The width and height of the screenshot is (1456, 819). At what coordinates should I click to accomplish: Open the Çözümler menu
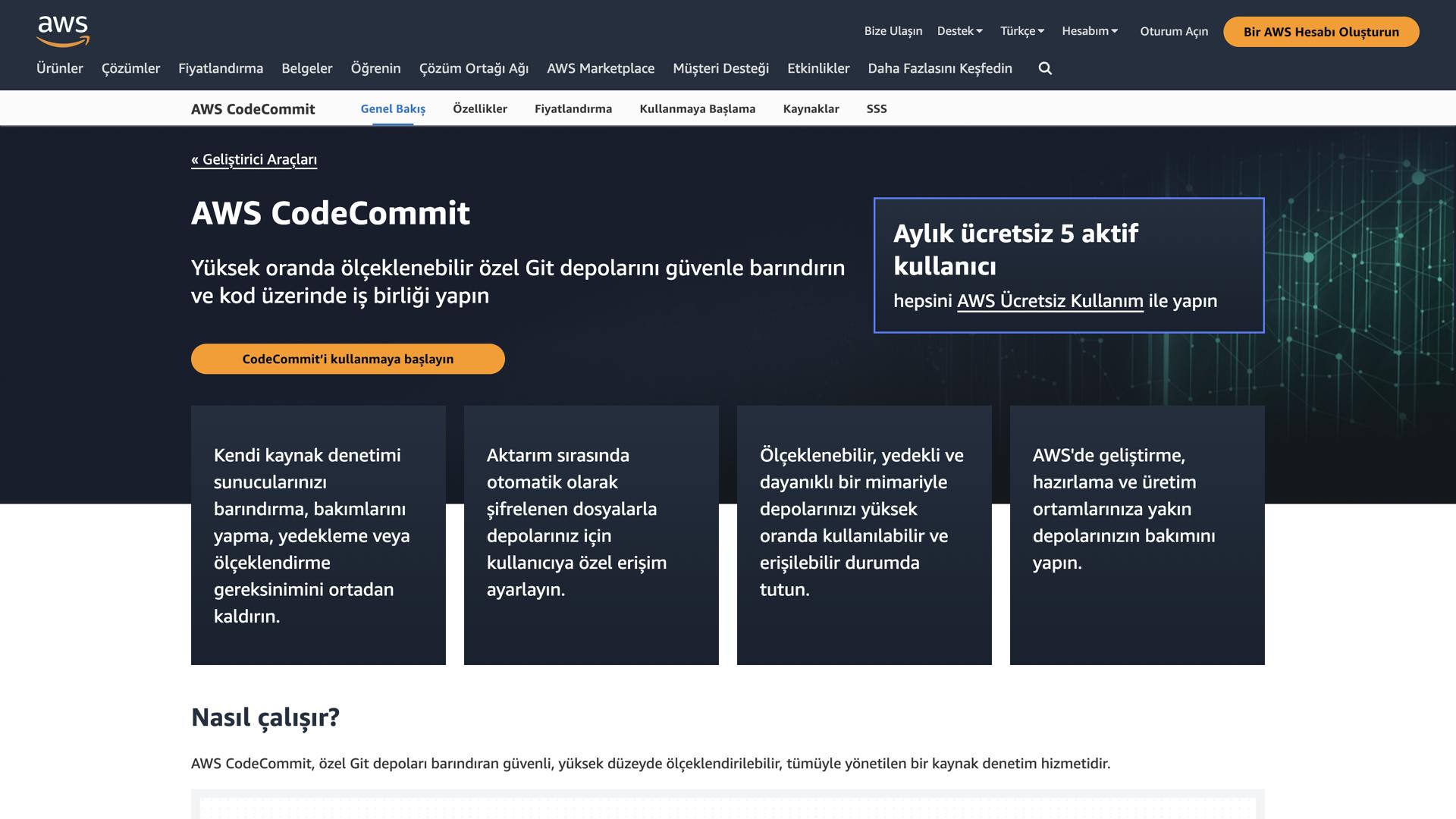click(130, 68)
